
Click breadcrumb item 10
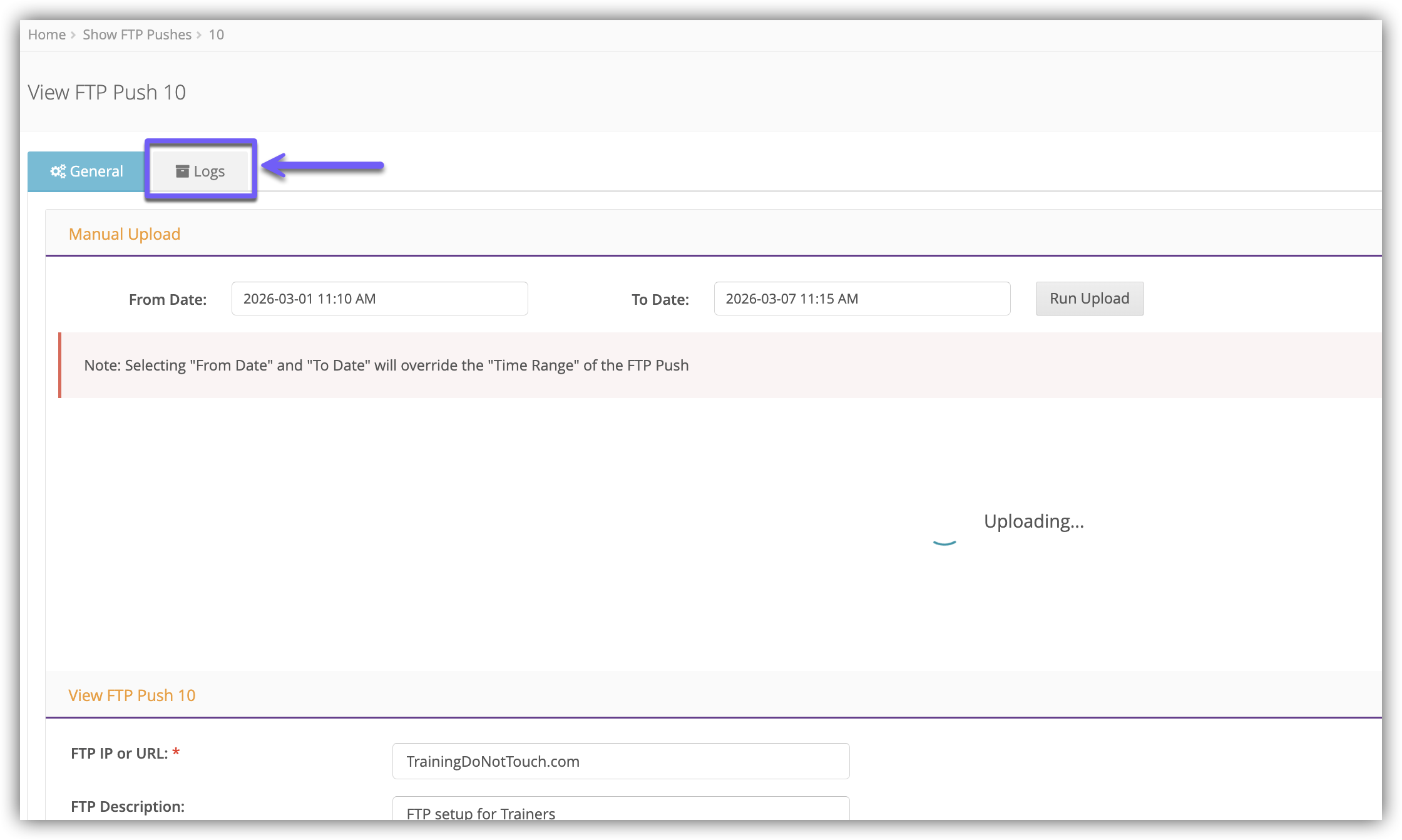(x=216, y=35)
